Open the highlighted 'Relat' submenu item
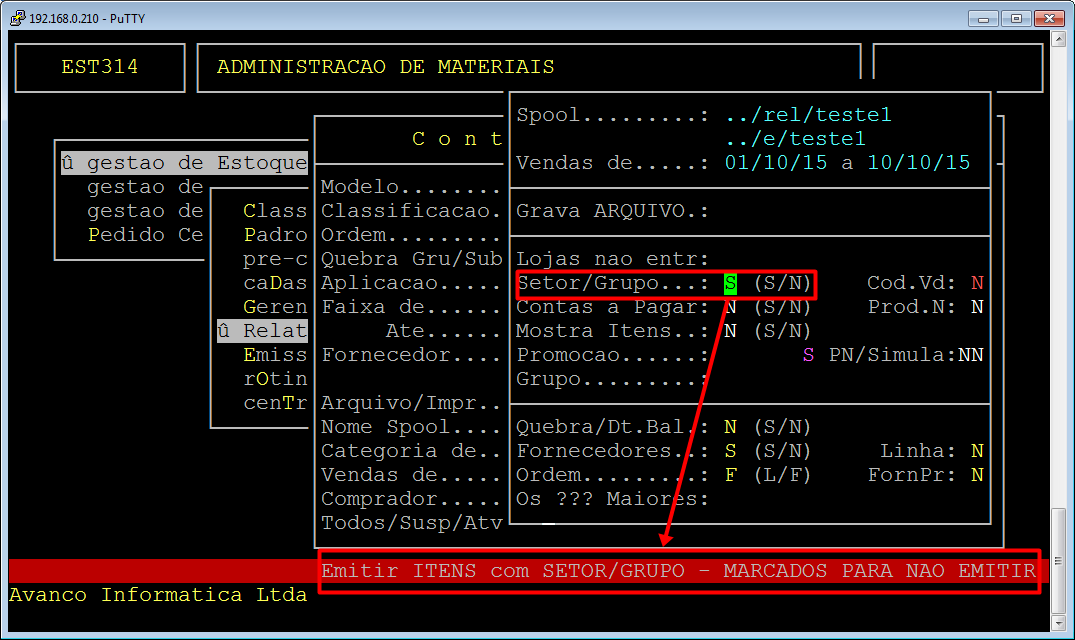1075x640 pixels. pos(262,331)
